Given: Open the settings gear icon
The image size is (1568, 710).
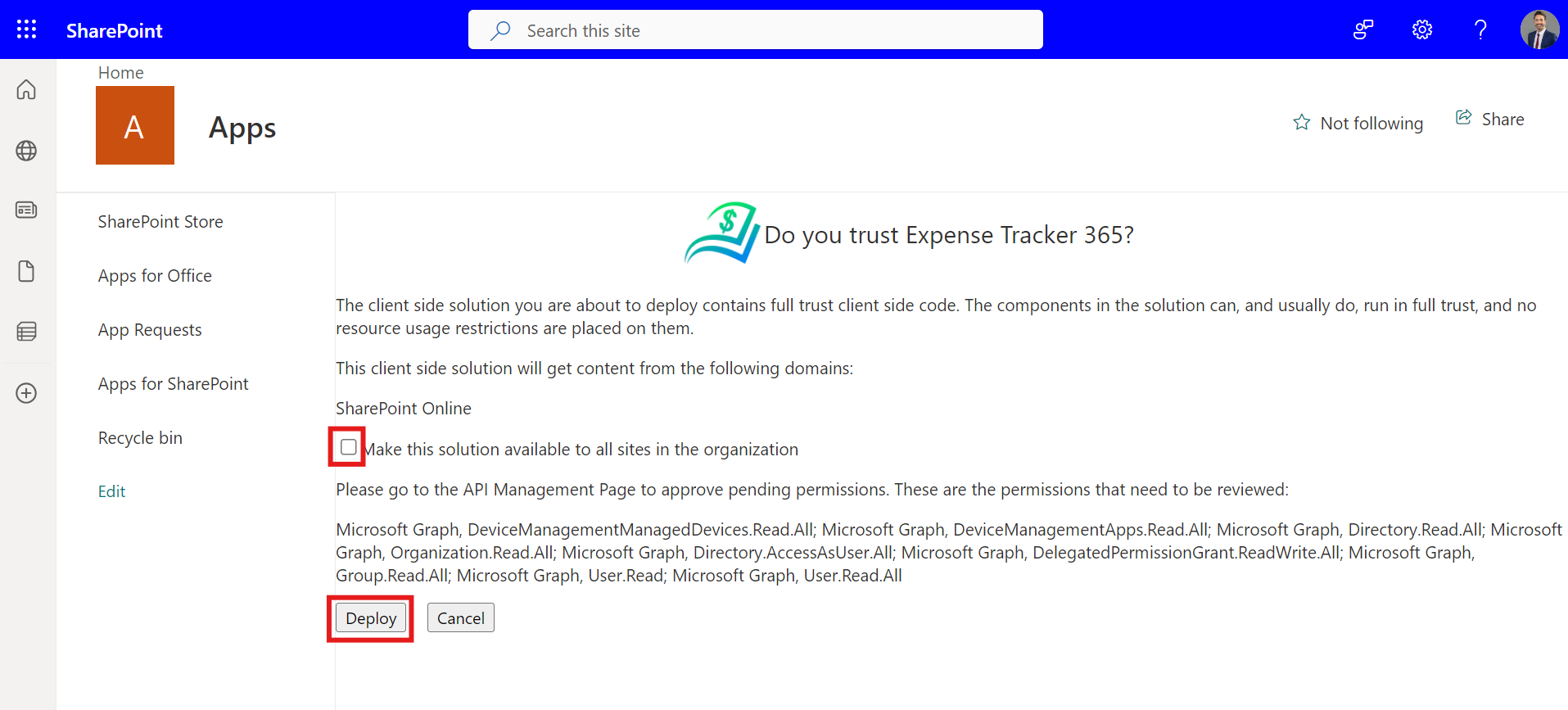Looking at the screenshot, I should point(1422,30).
